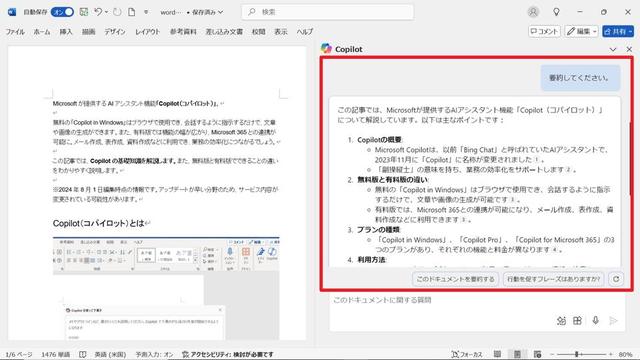Viewport: 640px width, 360px height.
Task: Select web layout view icon in status bar
Action: click(537, 354)
